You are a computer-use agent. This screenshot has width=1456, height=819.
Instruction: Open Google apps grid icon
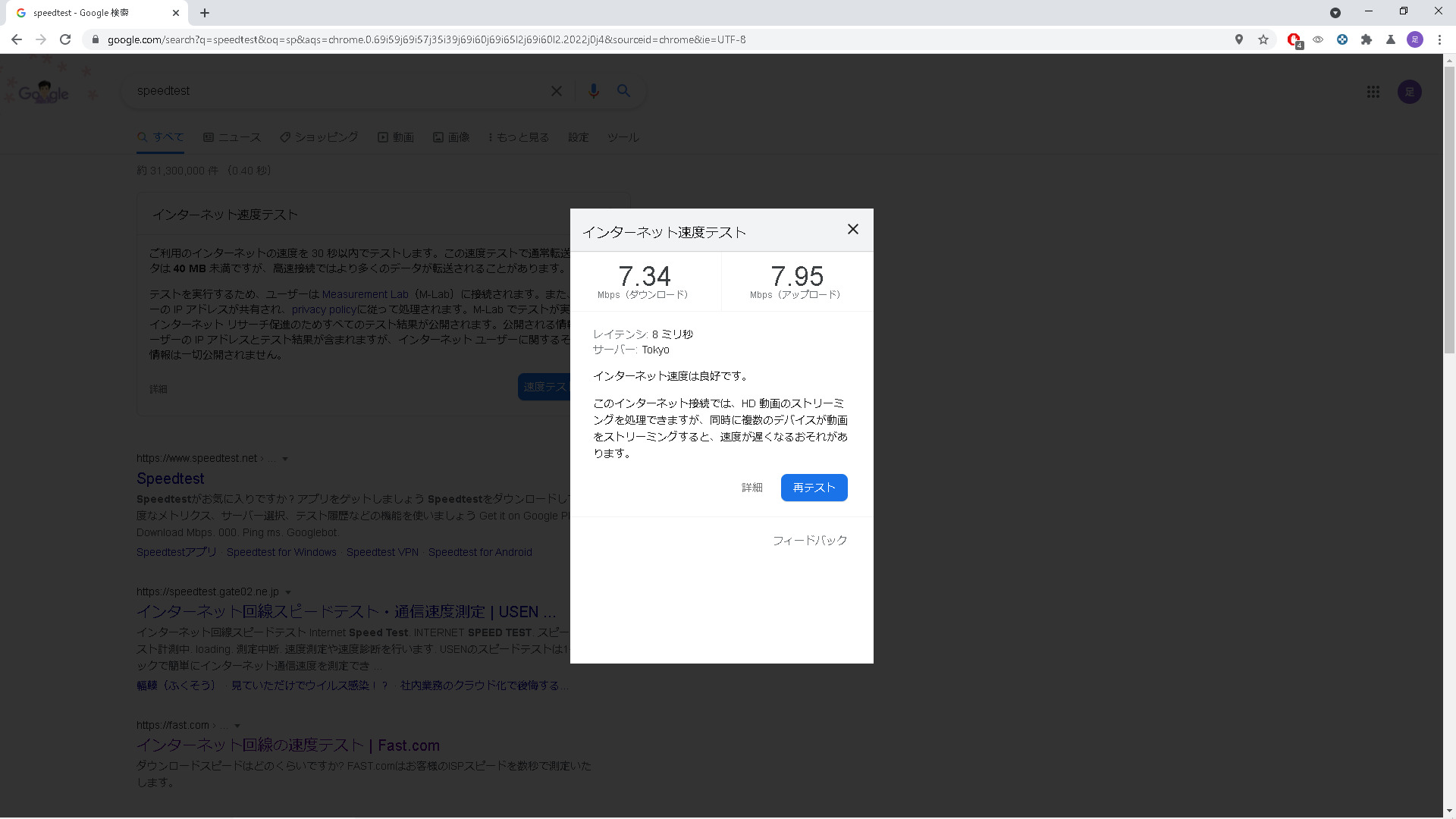click(x=1373, y=92)
